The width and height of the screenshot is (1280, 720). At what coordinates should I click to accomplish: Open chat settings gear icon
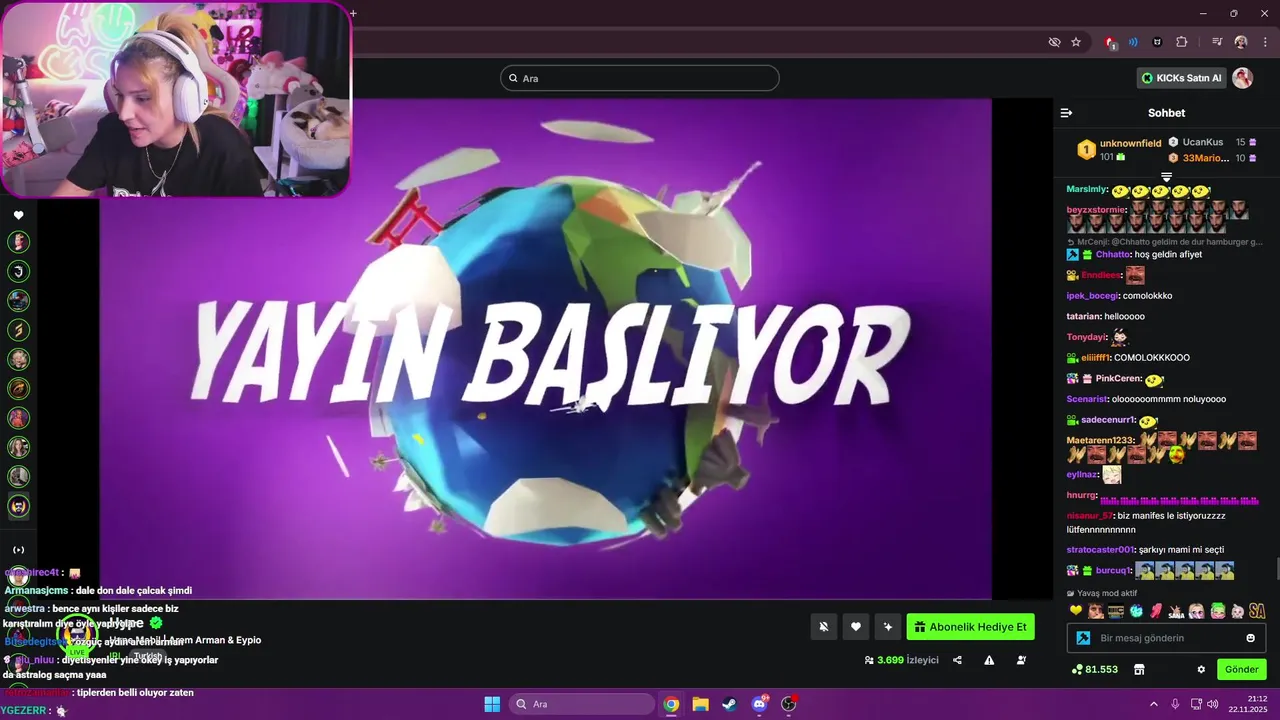1201,669
